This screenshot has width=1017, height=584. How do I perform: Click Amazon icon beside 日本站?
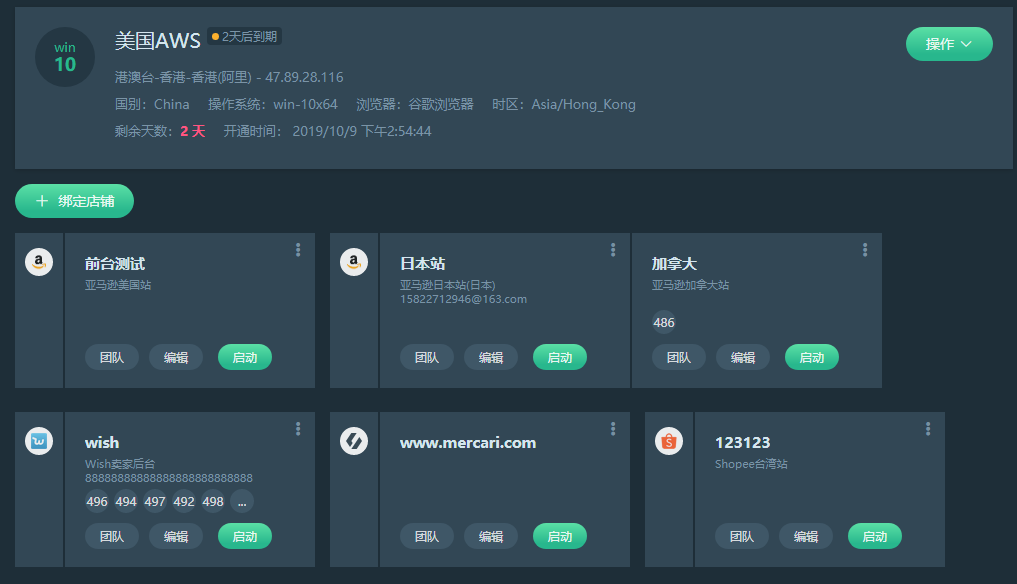(354, 262)
